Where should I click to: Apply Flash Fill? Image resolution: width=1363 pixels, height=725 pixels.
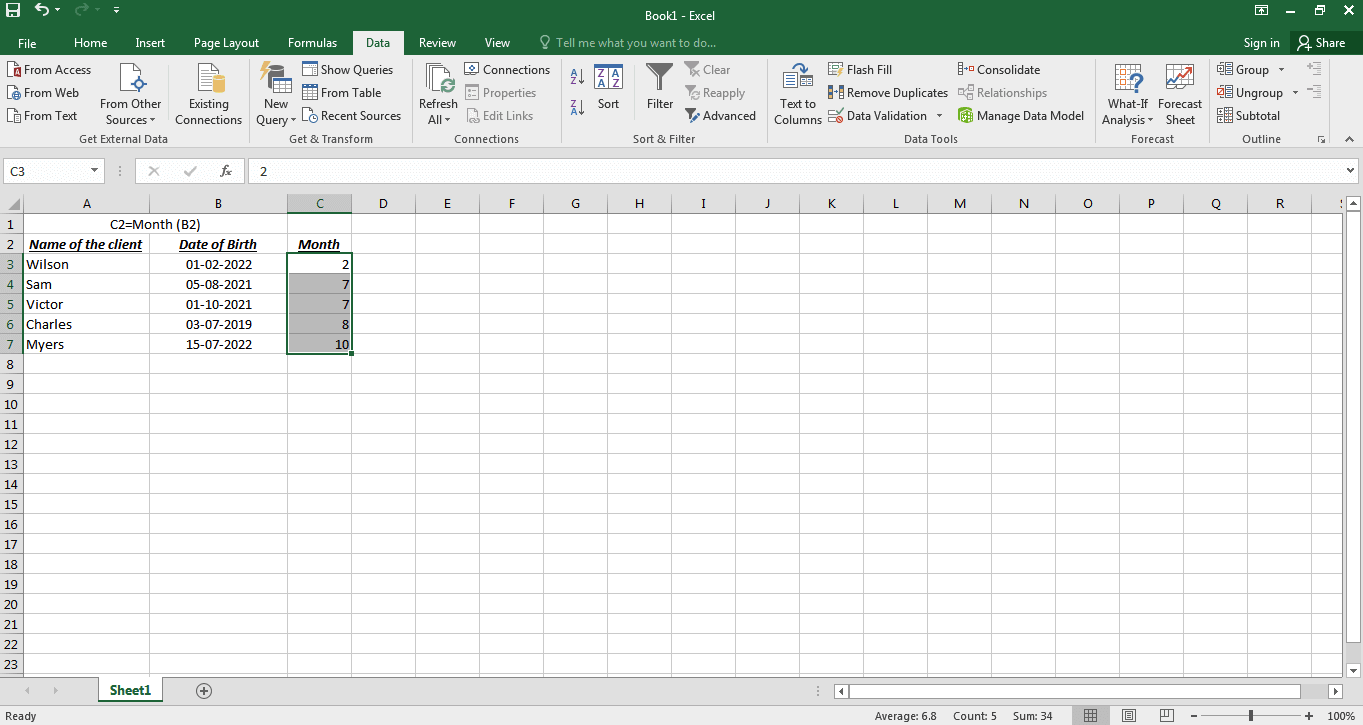pos(860,70)
